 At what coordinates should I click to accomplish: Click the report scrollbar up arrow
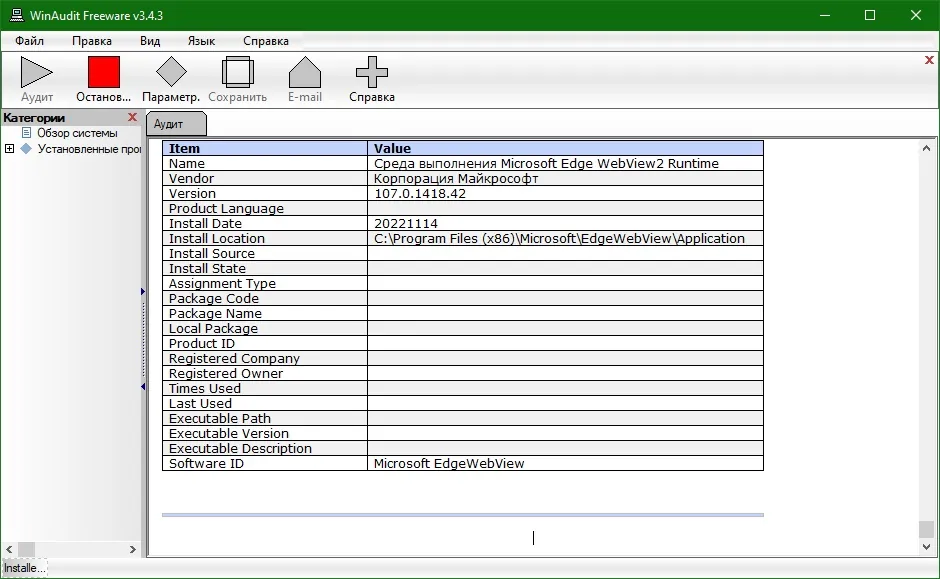(926, 148)
